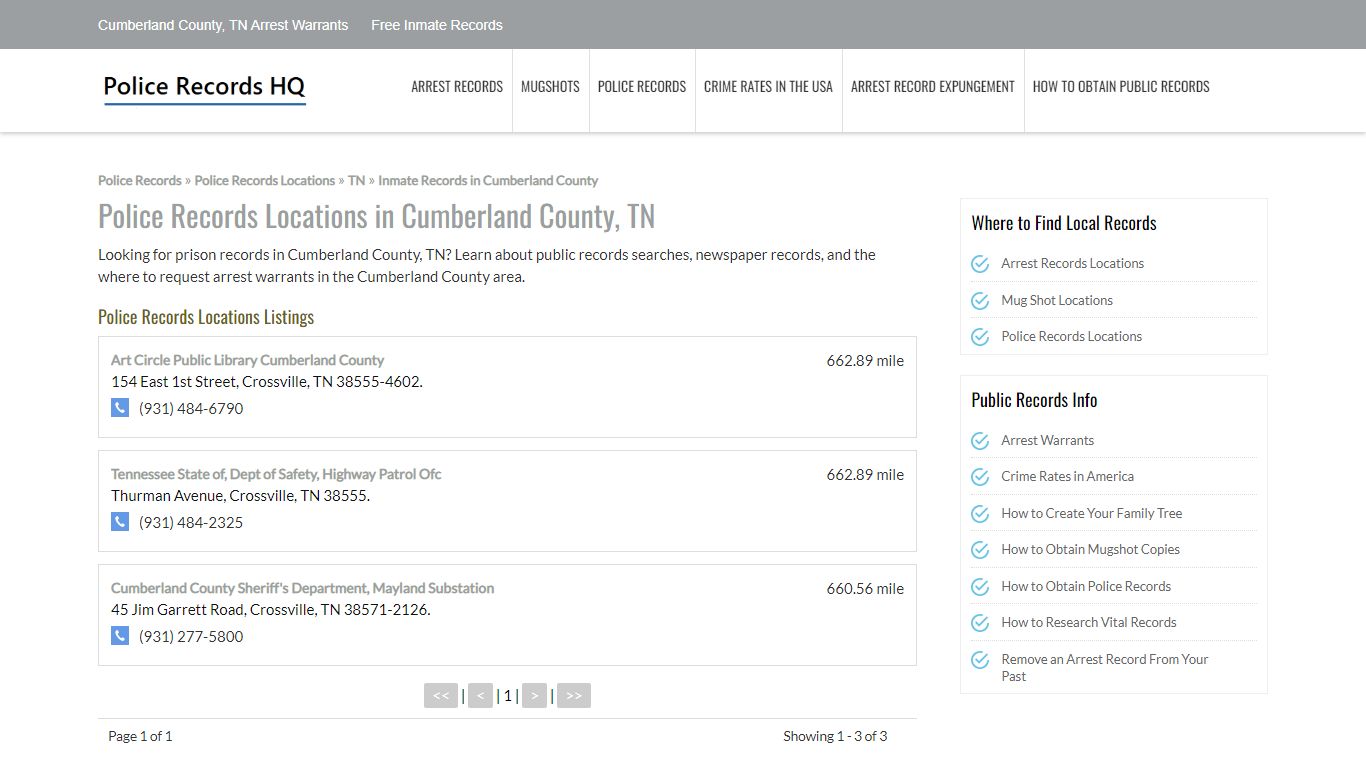The image size is (1366, 768).
Task: Follow the Free Inmate Records link
Action: (437, 25)
